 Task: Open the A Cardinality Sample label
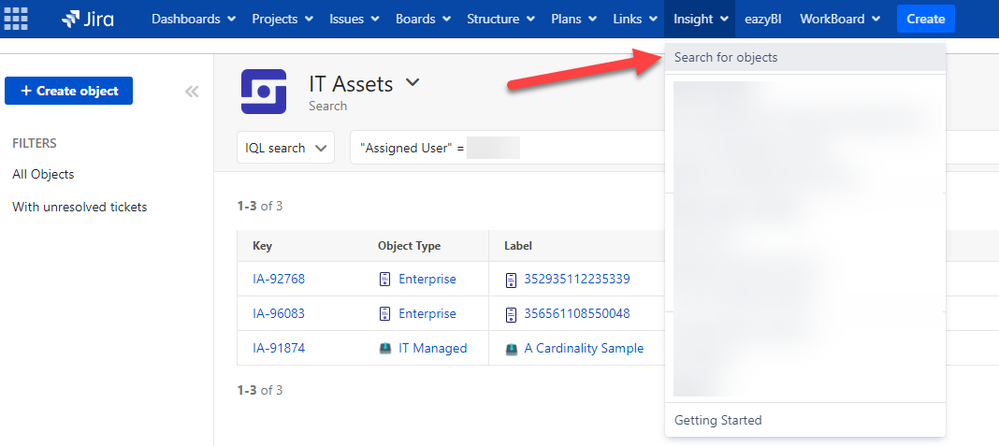pyautogui.click(x=584, y=349)
